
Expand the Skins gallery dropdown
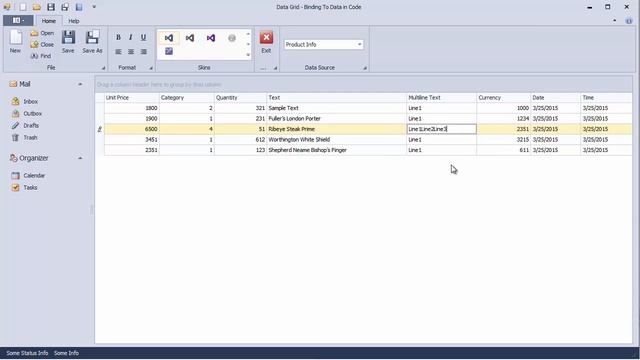[x=248, y=55]
